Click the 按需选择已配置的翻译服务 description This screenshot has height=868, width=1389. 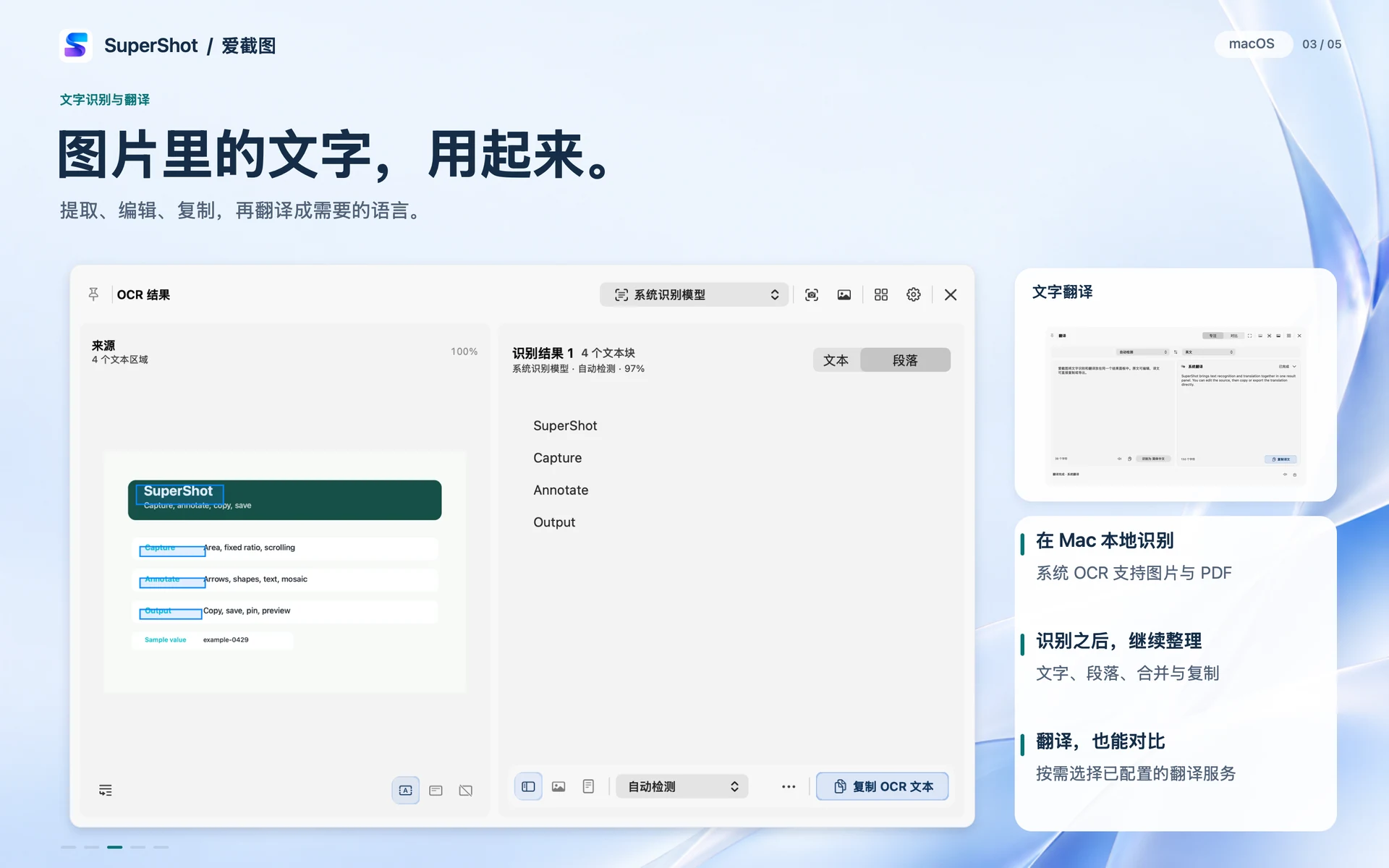[1136, 773]
